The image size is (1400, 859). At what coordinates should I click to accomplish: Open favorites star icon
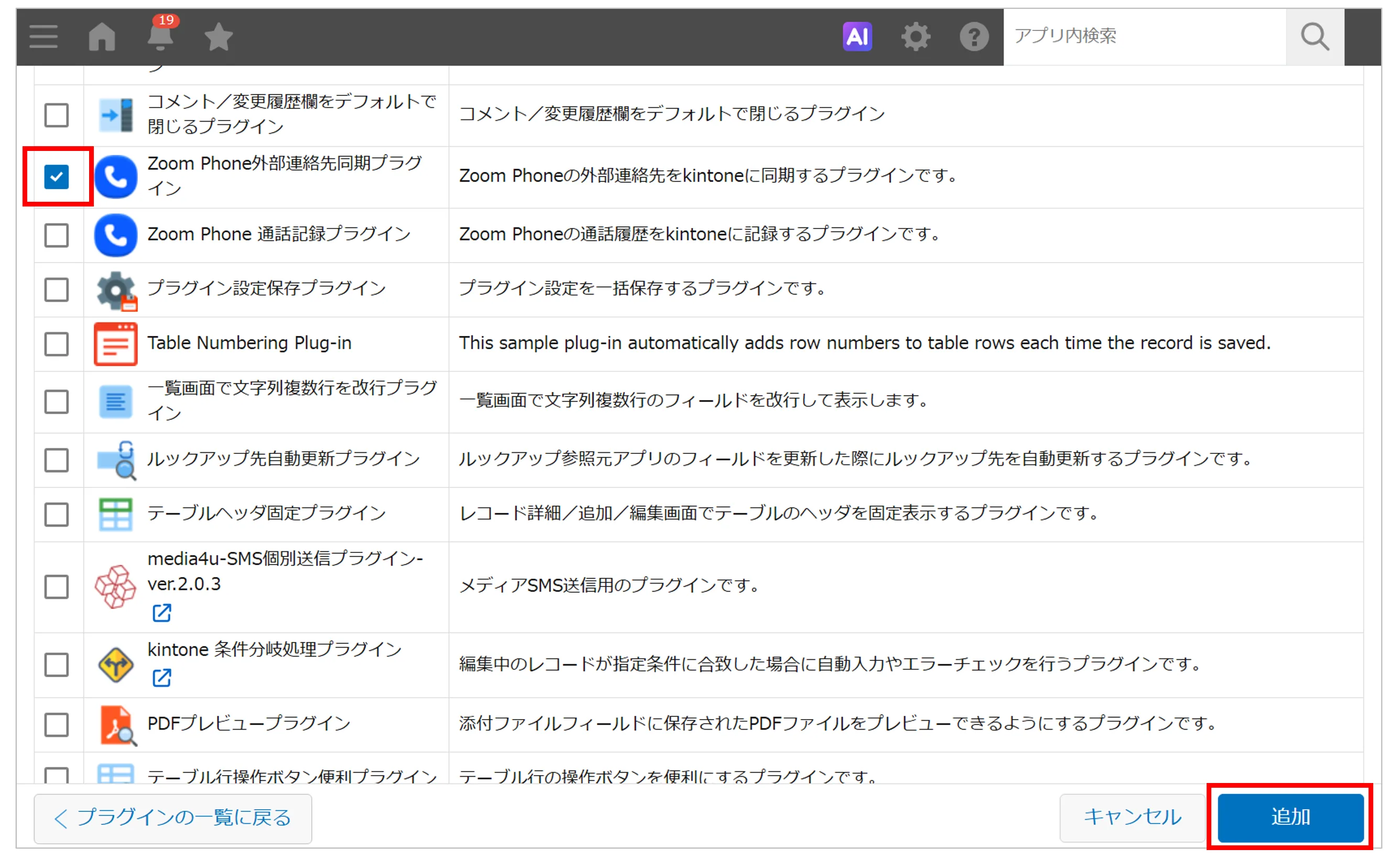pyautogui.click(x=219, y=37)
